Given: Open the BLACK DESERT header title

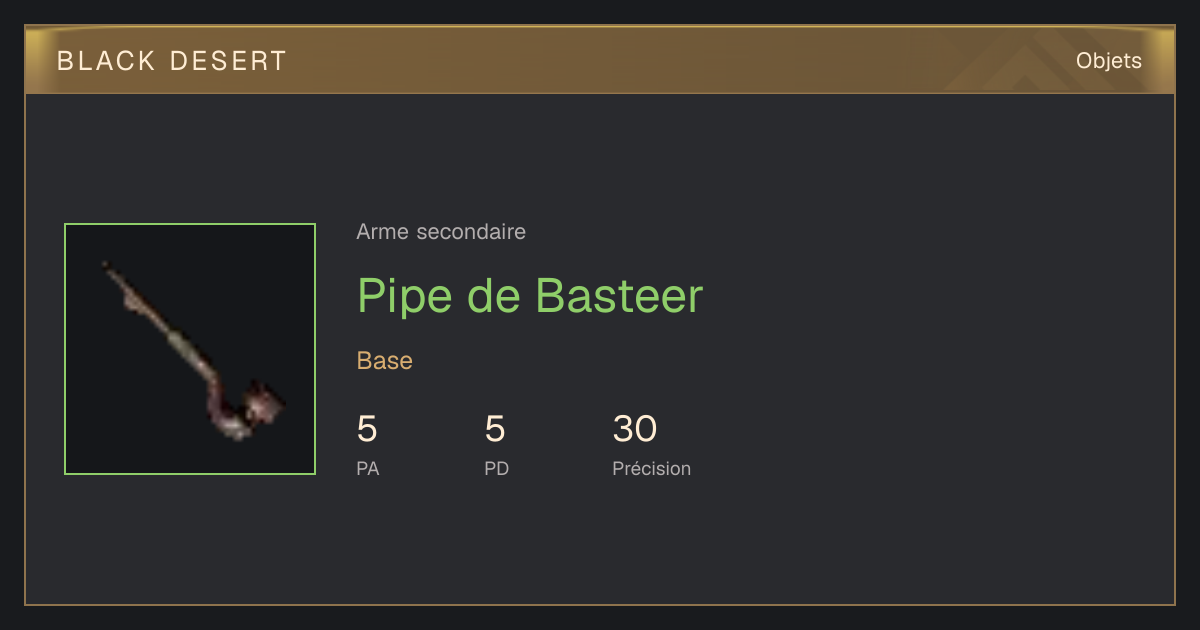Looking at the screenshot, I should (x=172, y=61).
